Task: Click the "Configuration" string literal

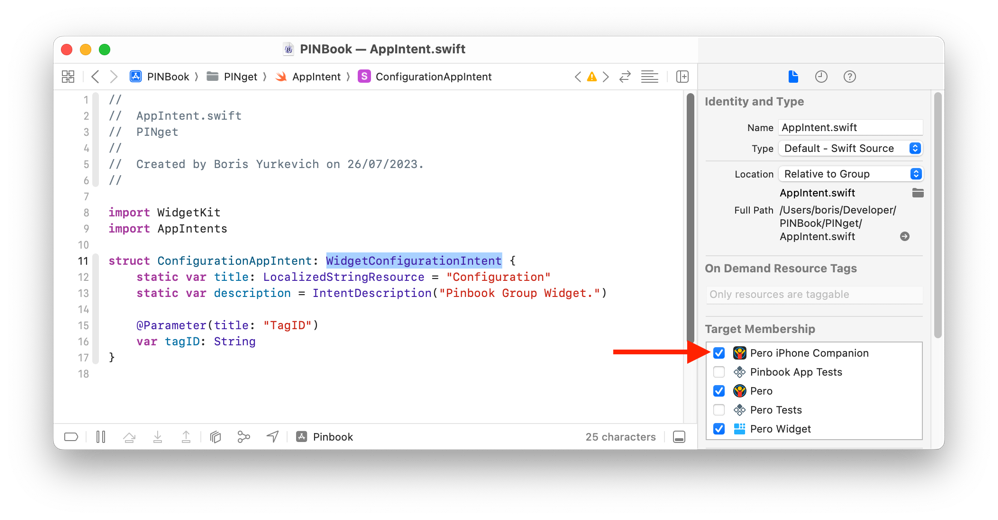Action: [x=498, y=277]
